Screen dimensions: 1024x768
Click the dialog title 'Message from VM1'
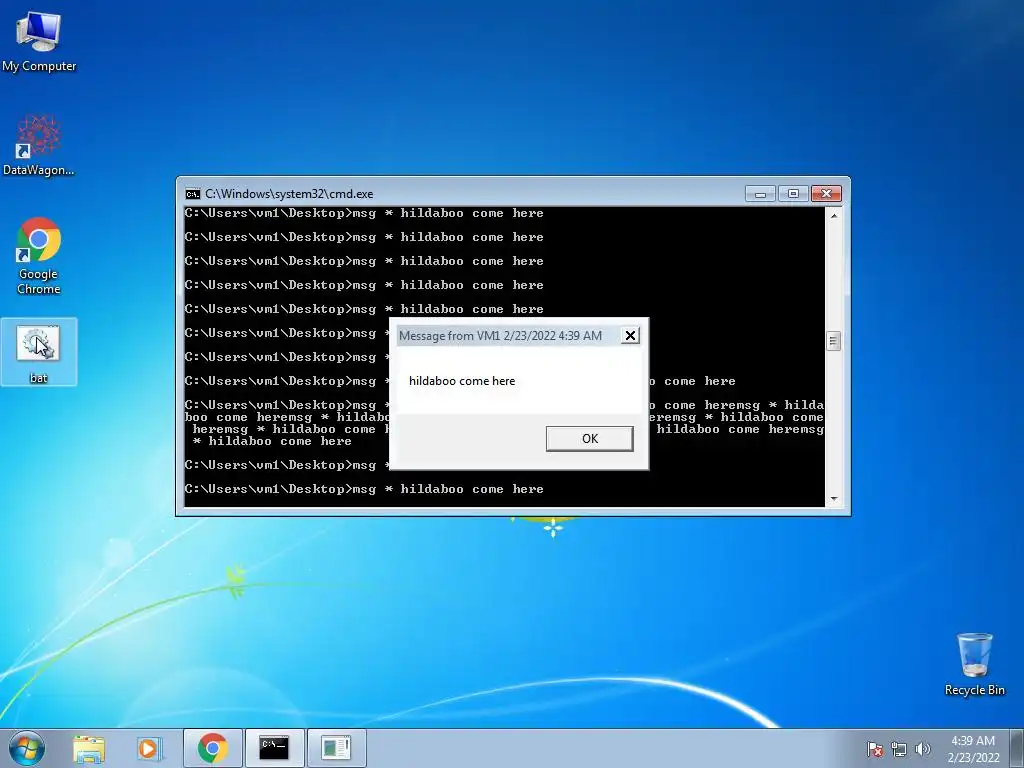click(500, 336)
